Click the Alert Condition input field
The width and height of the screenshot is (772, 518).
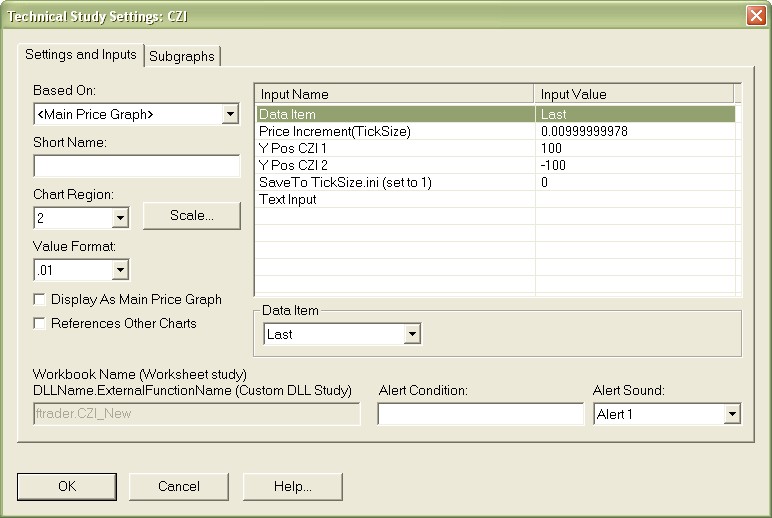[x=480, y=414]
